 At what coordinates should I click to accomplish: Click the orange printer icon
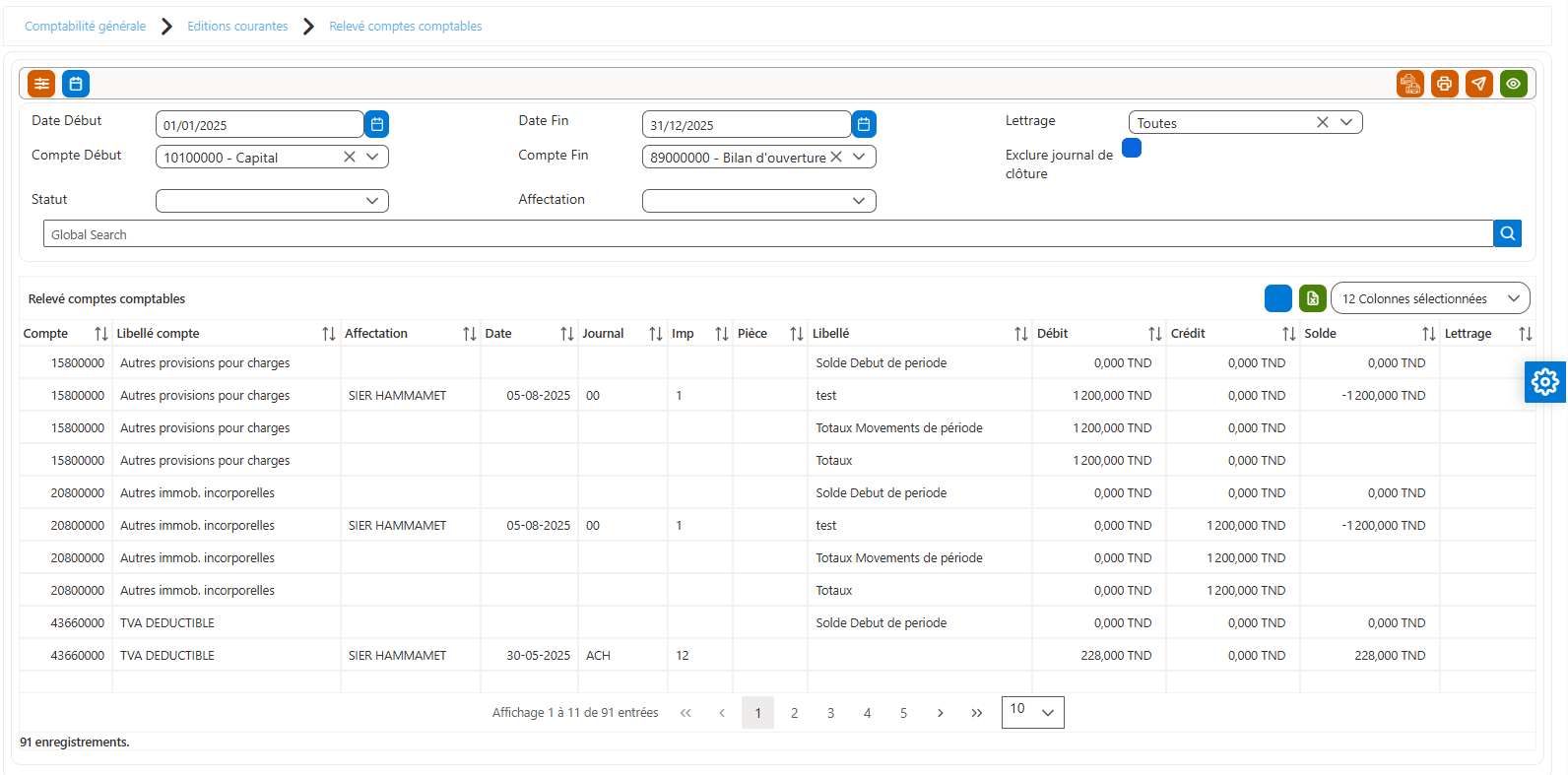tap(1445, 84)
